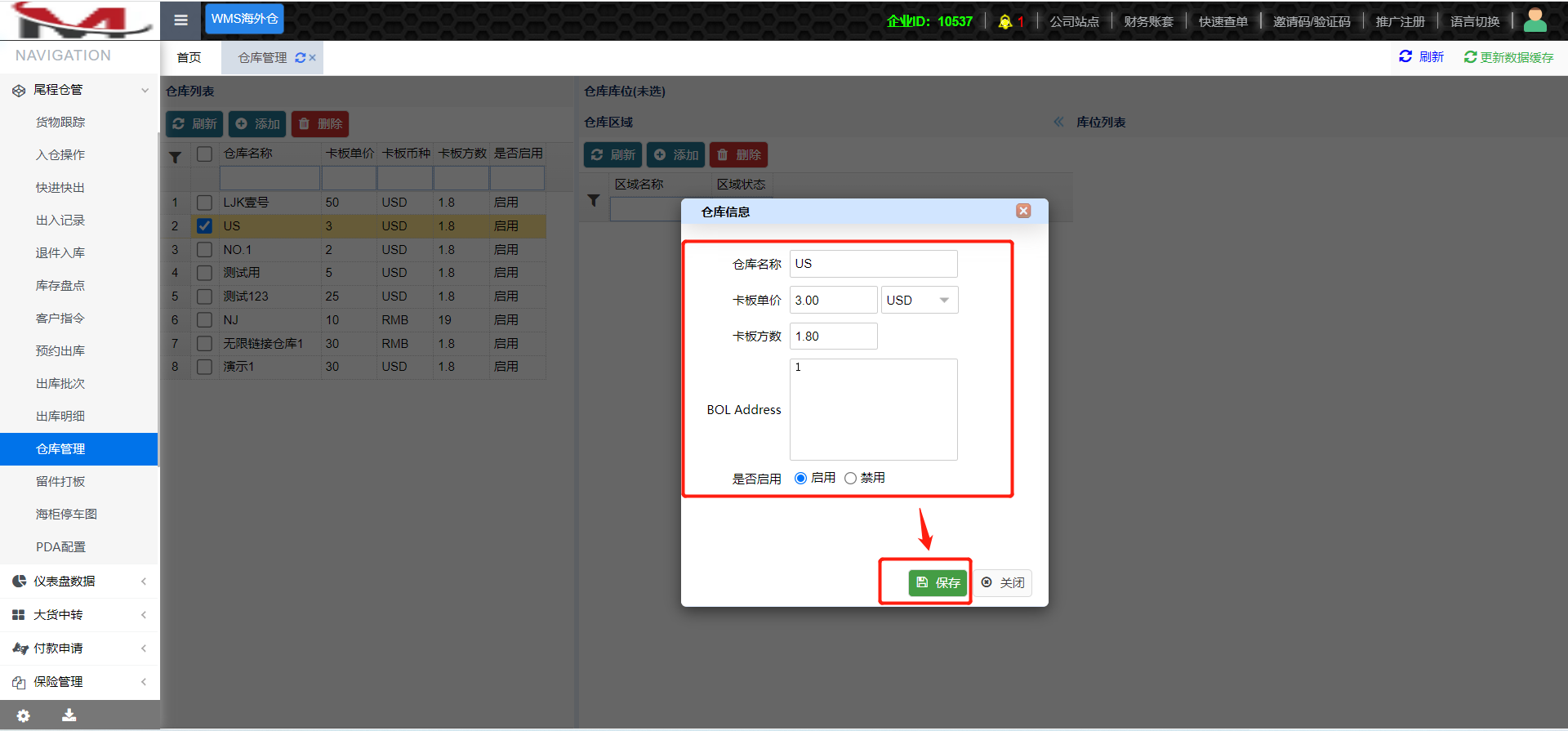Open 财务账套 in the top bar
The image size is (1568, 731).
pos(1148,22)
